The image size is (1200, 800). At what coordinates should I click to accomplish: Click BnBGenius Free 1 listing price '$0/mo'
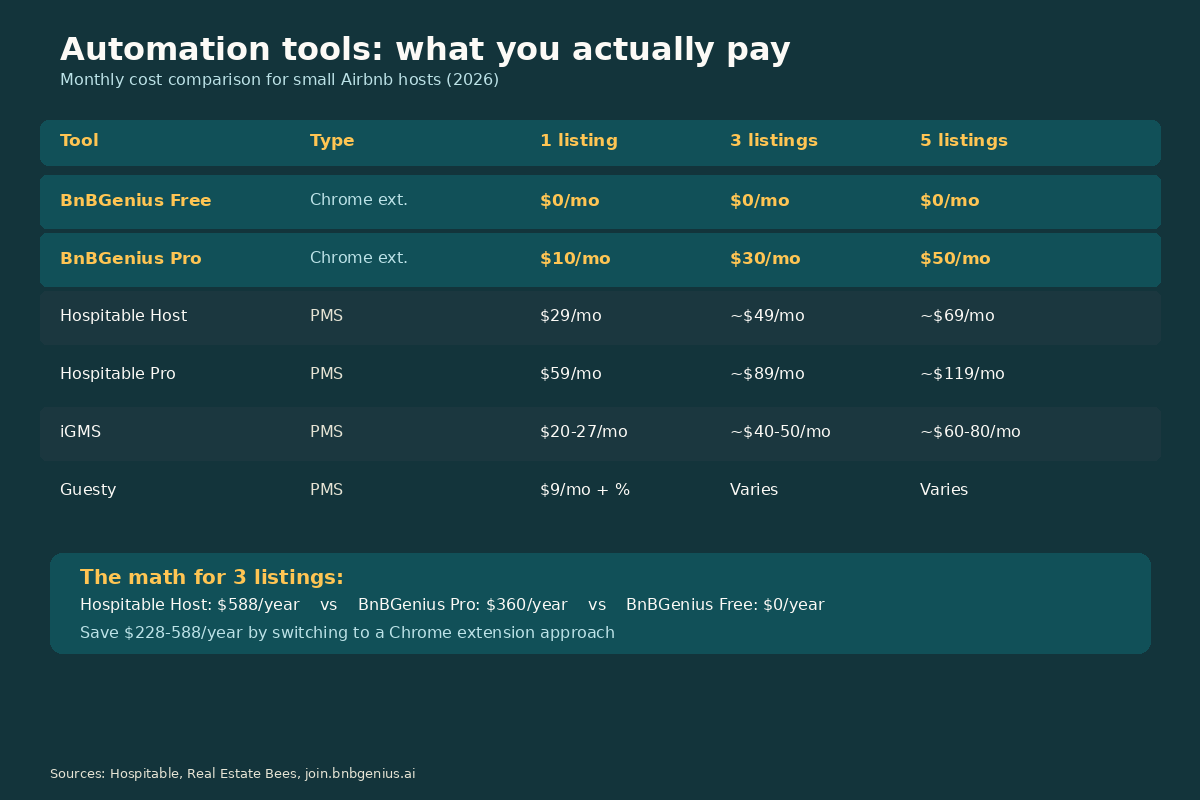click(570, 201)
